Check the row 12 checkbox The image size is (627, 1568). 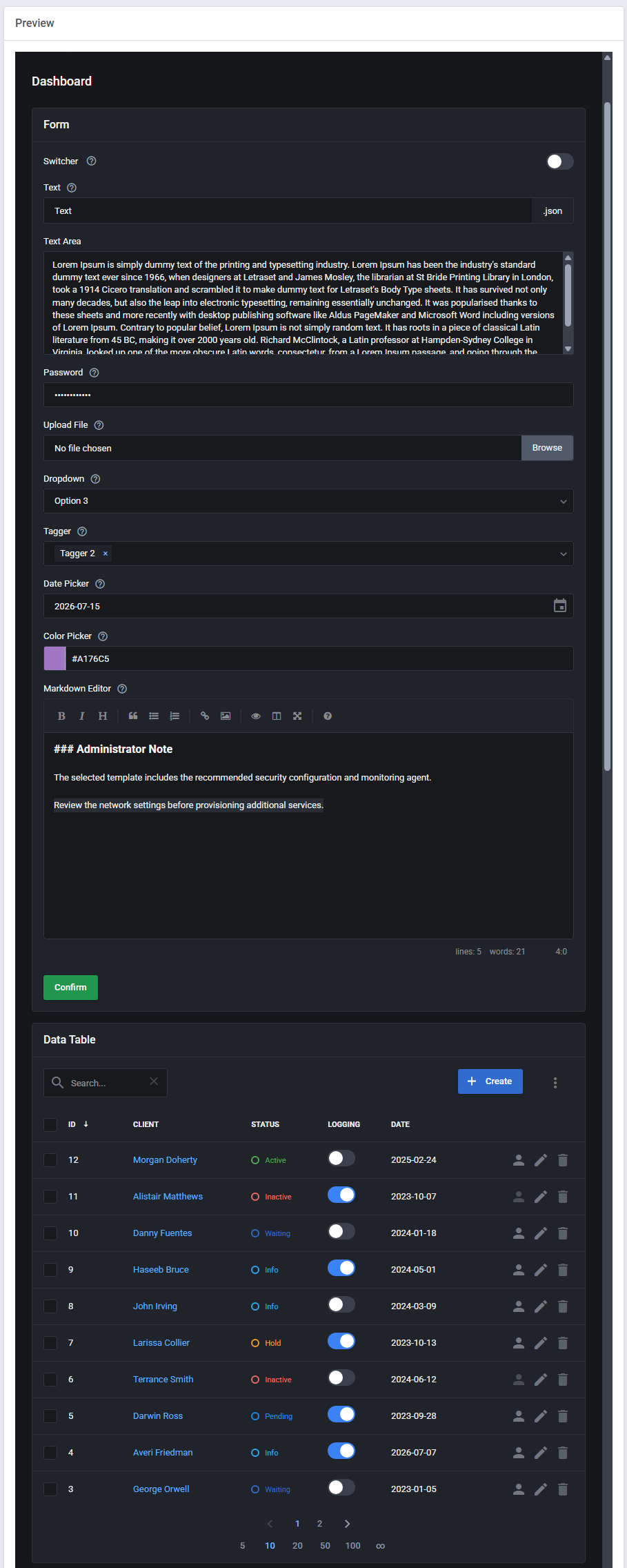point(50,1160)
